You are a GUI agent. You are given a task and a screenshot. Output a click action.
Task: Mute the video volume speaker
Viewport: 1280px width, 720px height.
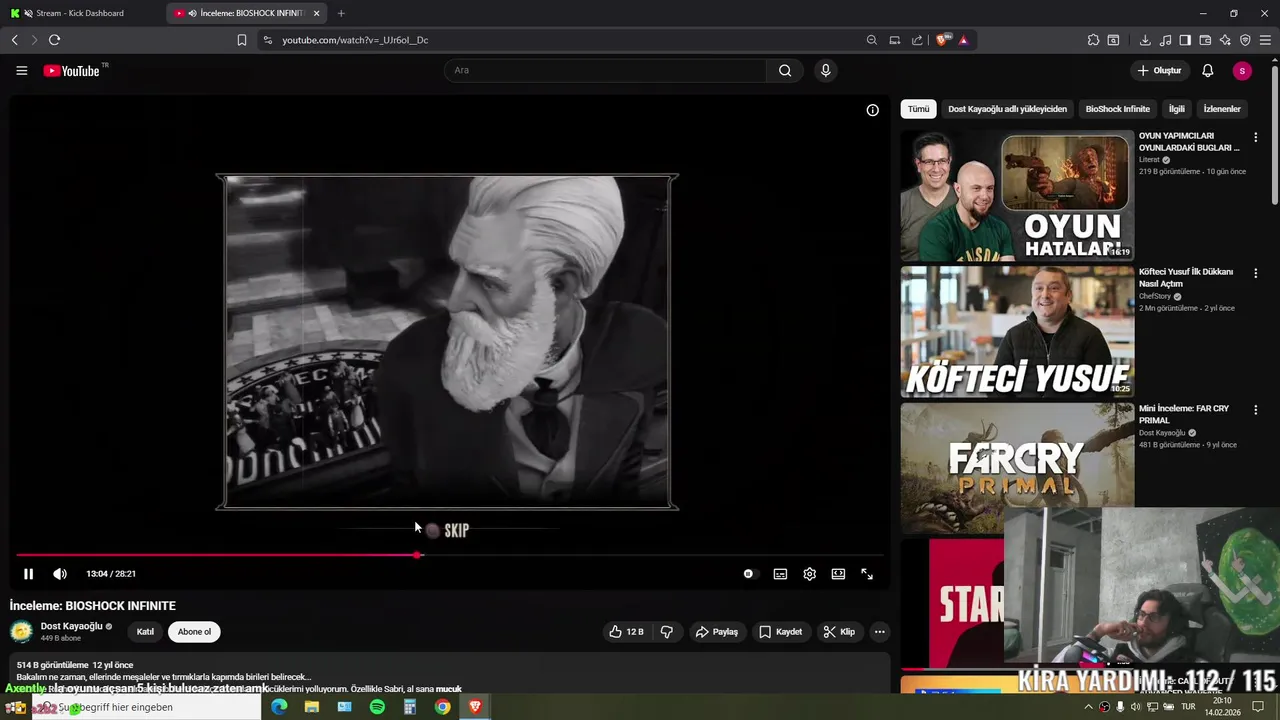pyautogui.click(x=60, y=574)
